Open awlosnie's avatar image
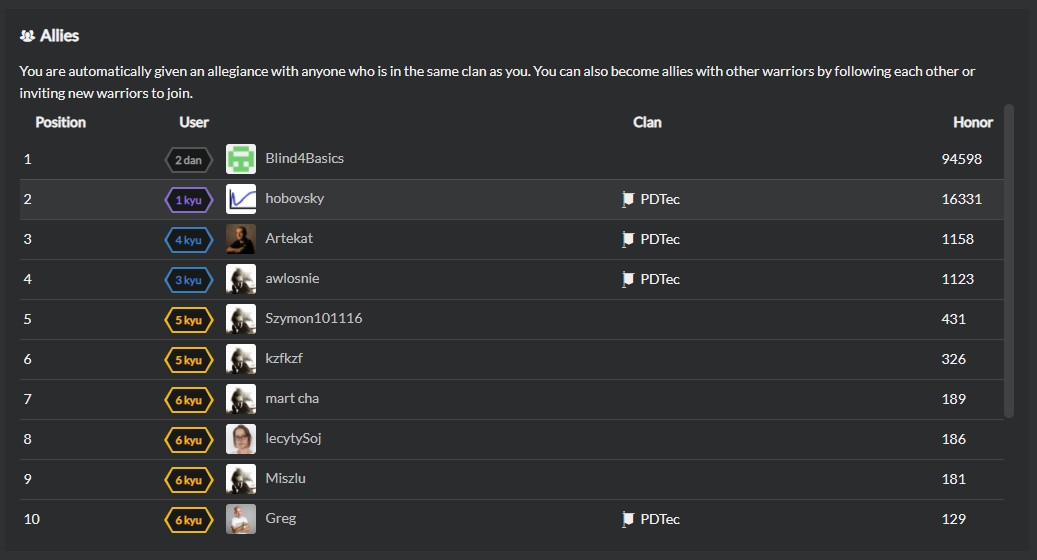 241,279
